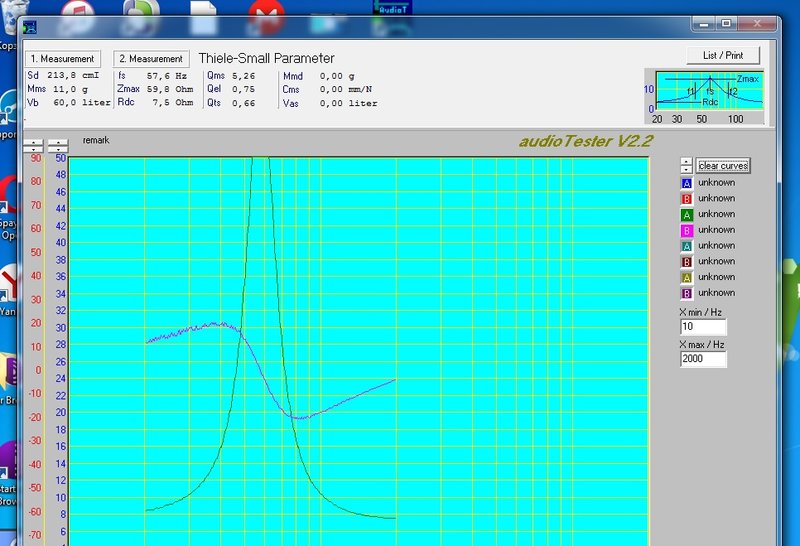Select the teal A curve slot
800x546 pixels.
click(x=687, y=246)
